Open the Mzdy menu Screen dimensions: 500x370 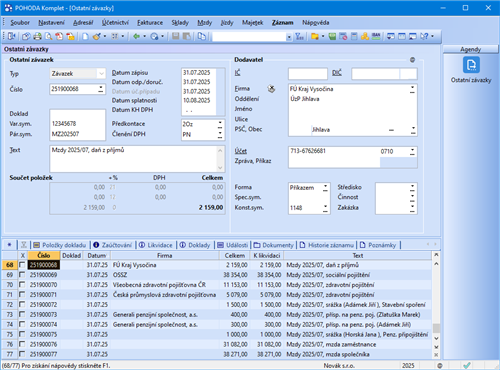click(204, 23)
